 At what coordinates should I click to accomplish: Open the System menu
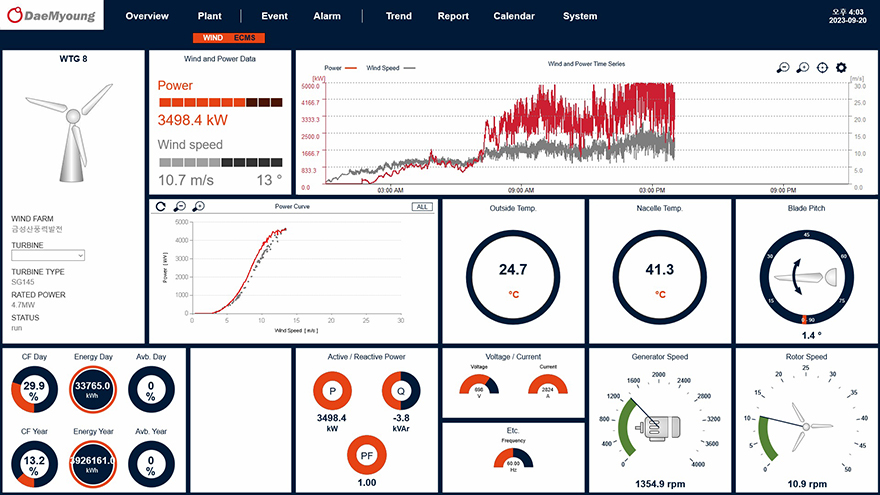pyautogui.click(x=580, y=16)
